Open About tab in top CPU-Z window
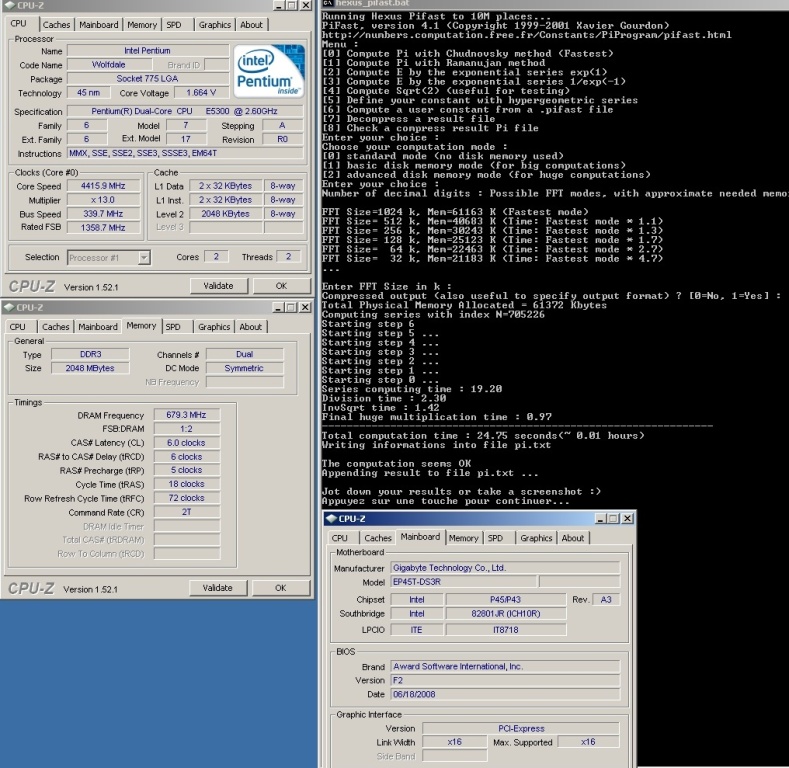789x768 pixels. tap(251, 25)
